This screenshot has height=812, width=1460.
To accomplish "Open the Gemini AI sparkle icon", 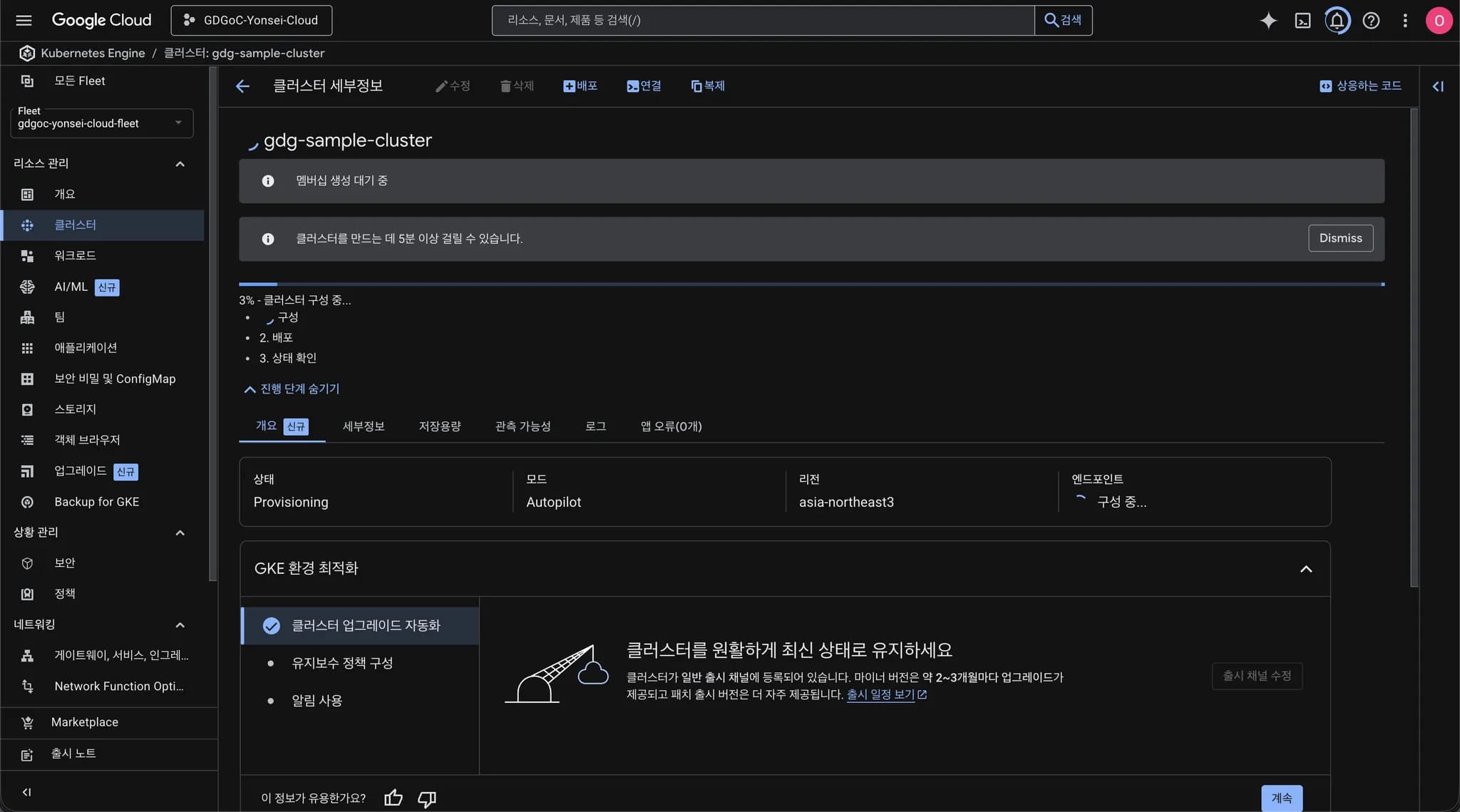I will pyautogui.click(x=1268, y=20).
